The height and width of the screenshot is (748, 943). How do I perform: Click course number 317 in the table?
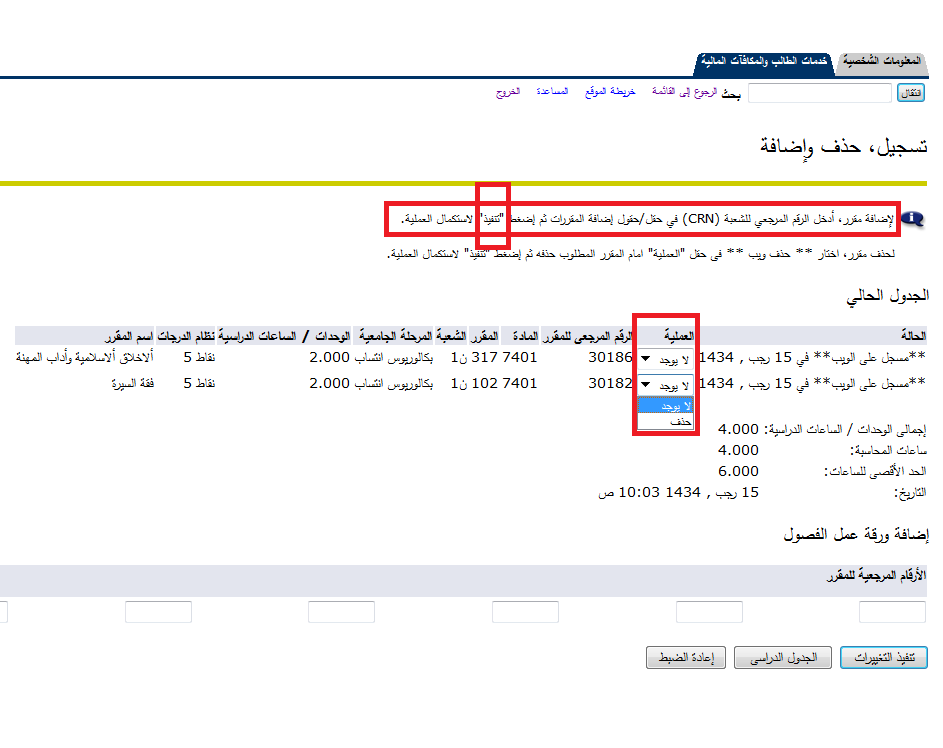click(x=484, y=358)
